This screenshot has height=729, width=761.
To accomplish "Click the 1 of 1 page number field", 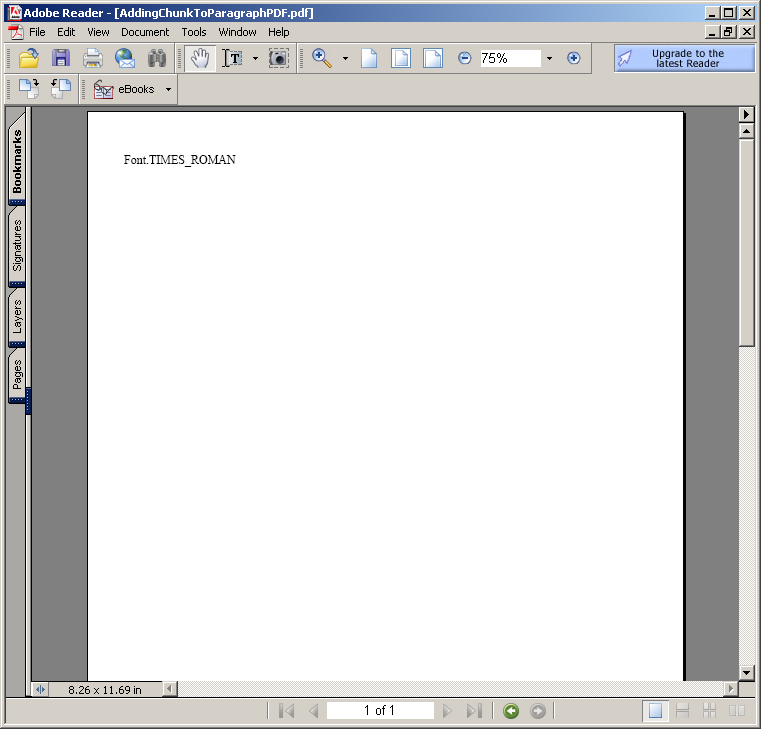I will click(380, 711).
